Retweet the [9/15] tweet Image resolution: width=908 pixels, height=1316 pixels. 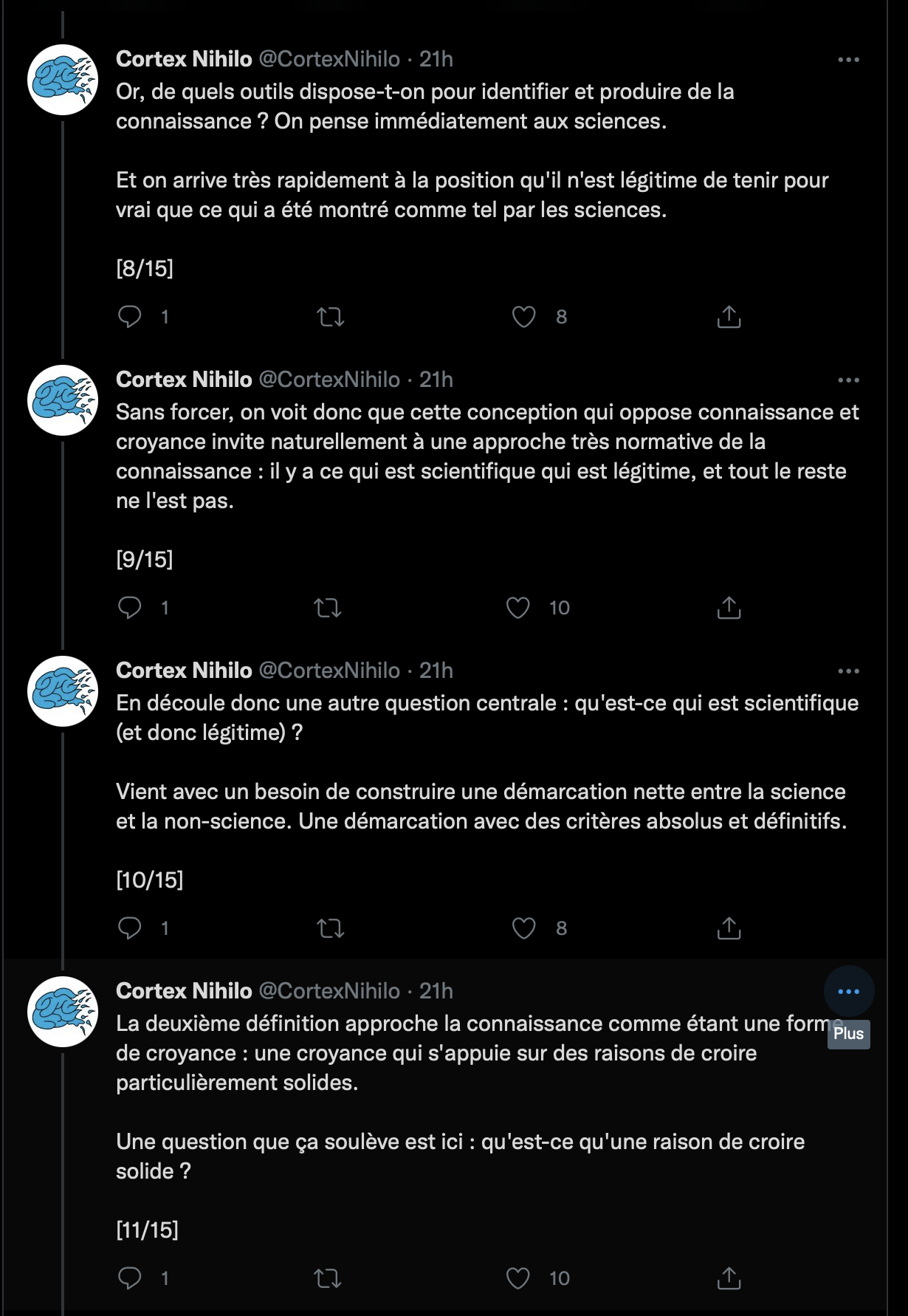click(328, 608)
